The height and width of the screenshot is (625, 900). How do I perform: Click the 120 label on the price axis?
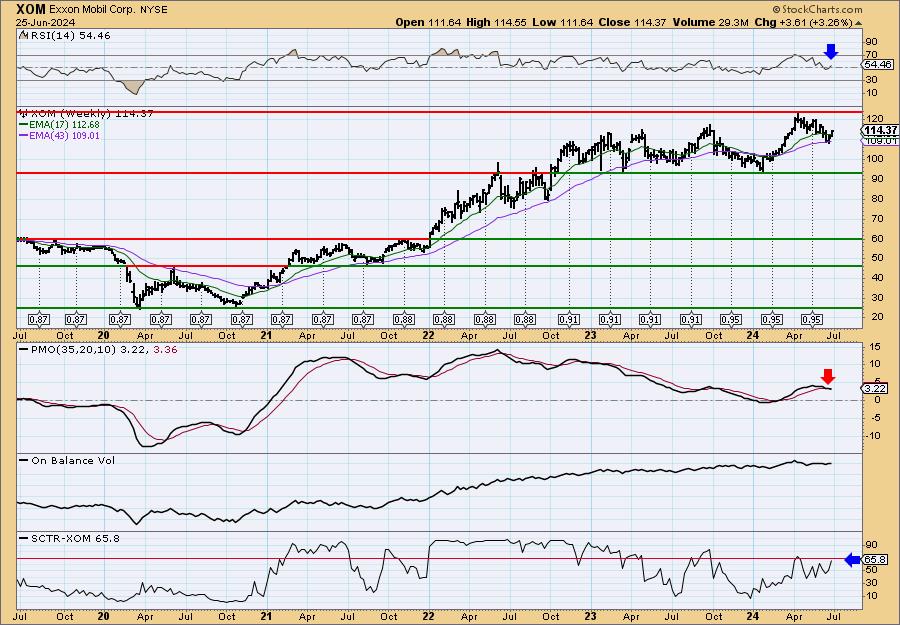pyautogui.click(x=873, y=118)
